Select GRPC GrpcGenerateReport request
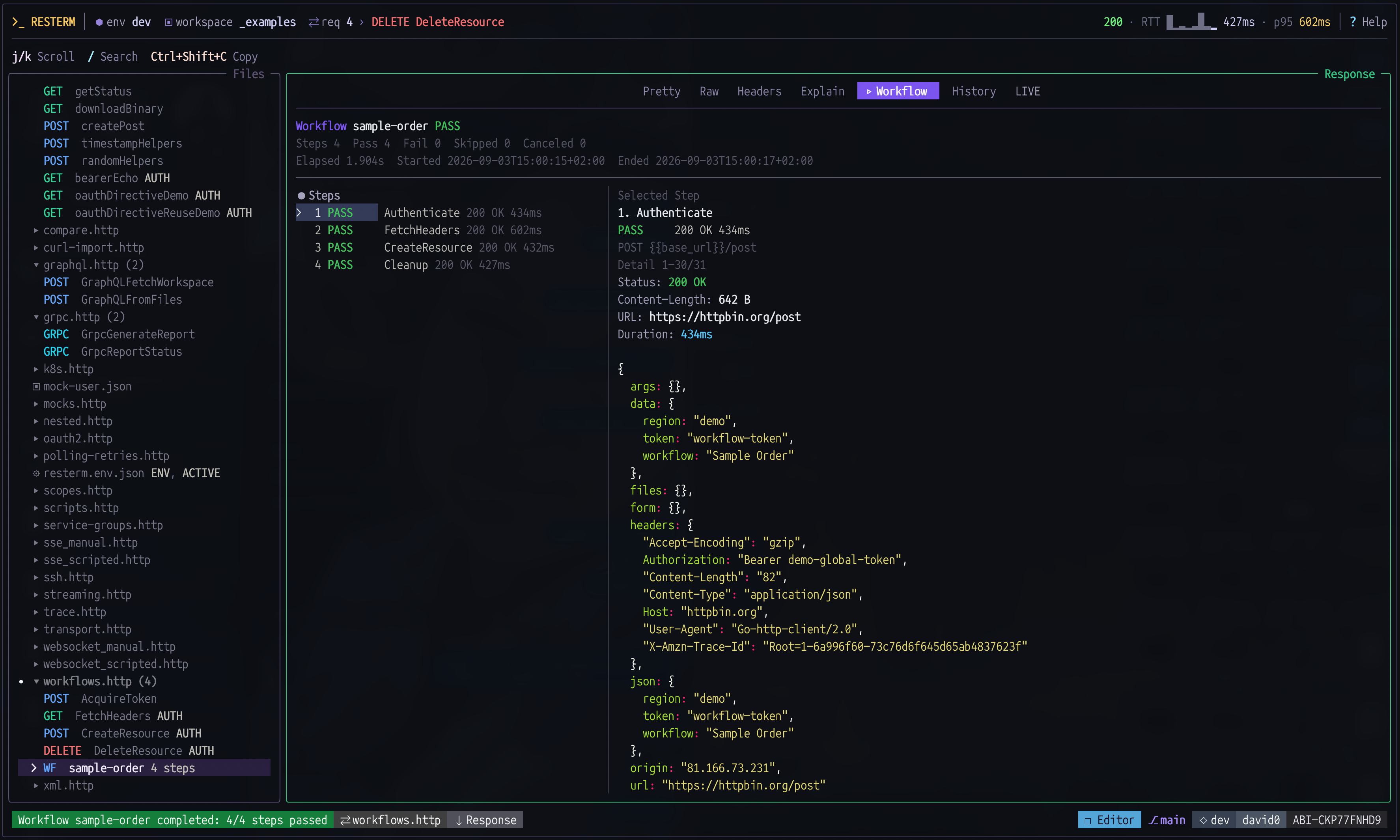1400x840 pixels. (x=119, y=334)
